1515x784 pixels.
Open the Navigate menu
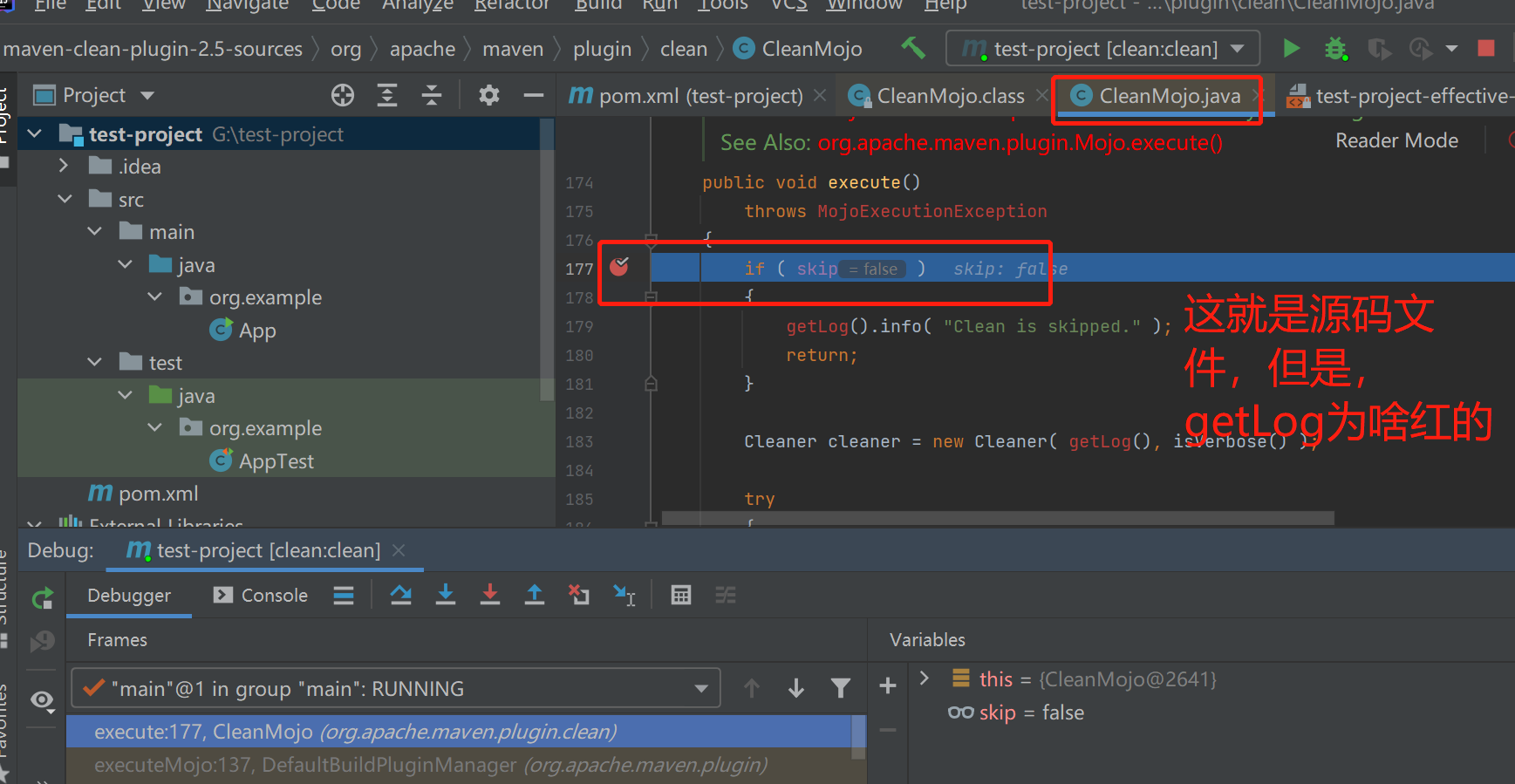coord(247,5)
